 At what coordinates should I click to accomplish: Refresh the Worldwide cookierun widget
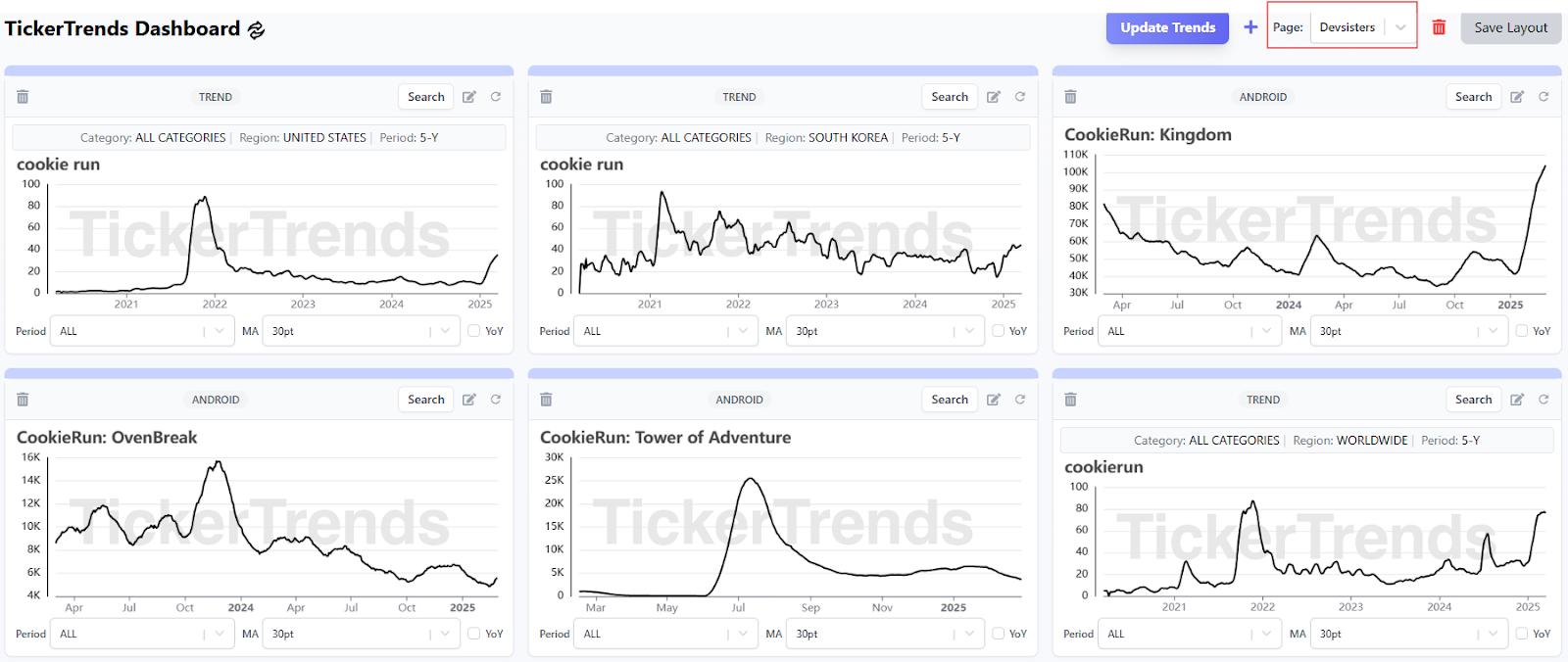click(x=1543, y=400)
